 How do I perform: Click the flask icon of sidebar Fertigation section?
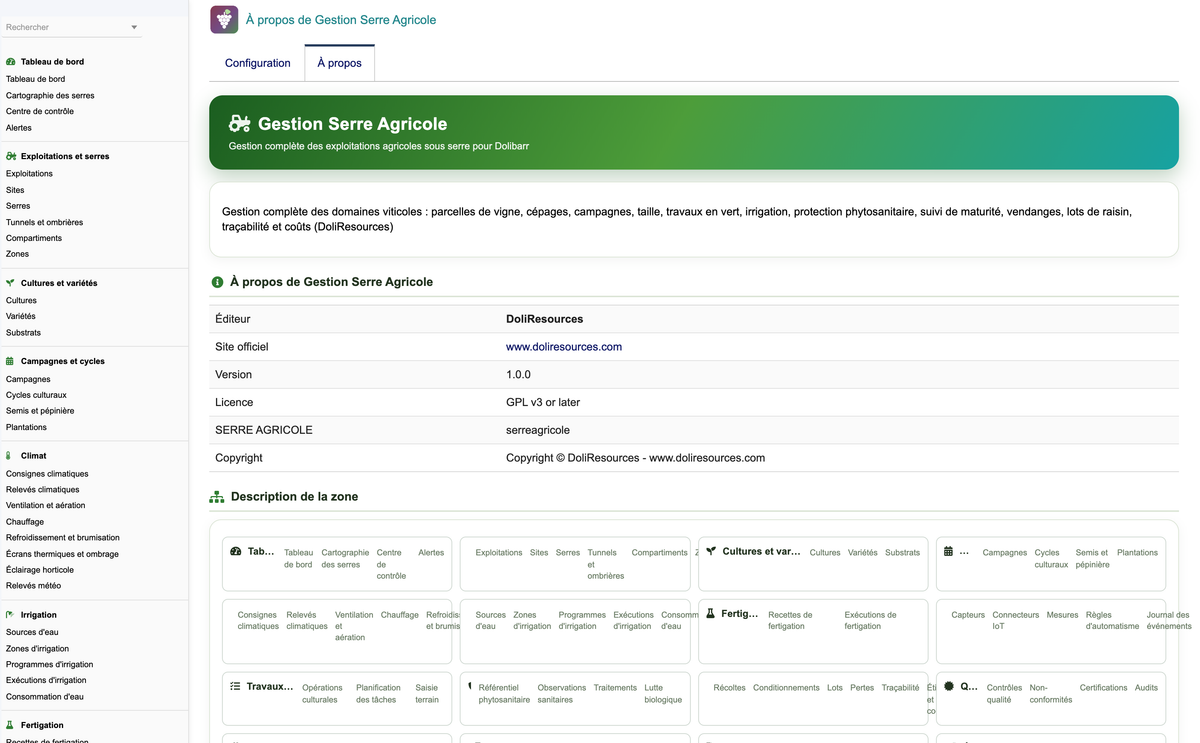tap(10, 725)
